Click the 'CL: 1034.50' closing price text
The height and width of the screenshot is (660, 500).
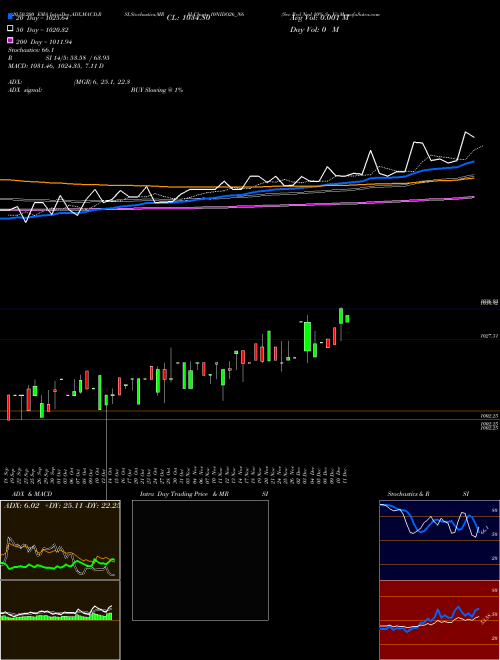coord(189,18)
